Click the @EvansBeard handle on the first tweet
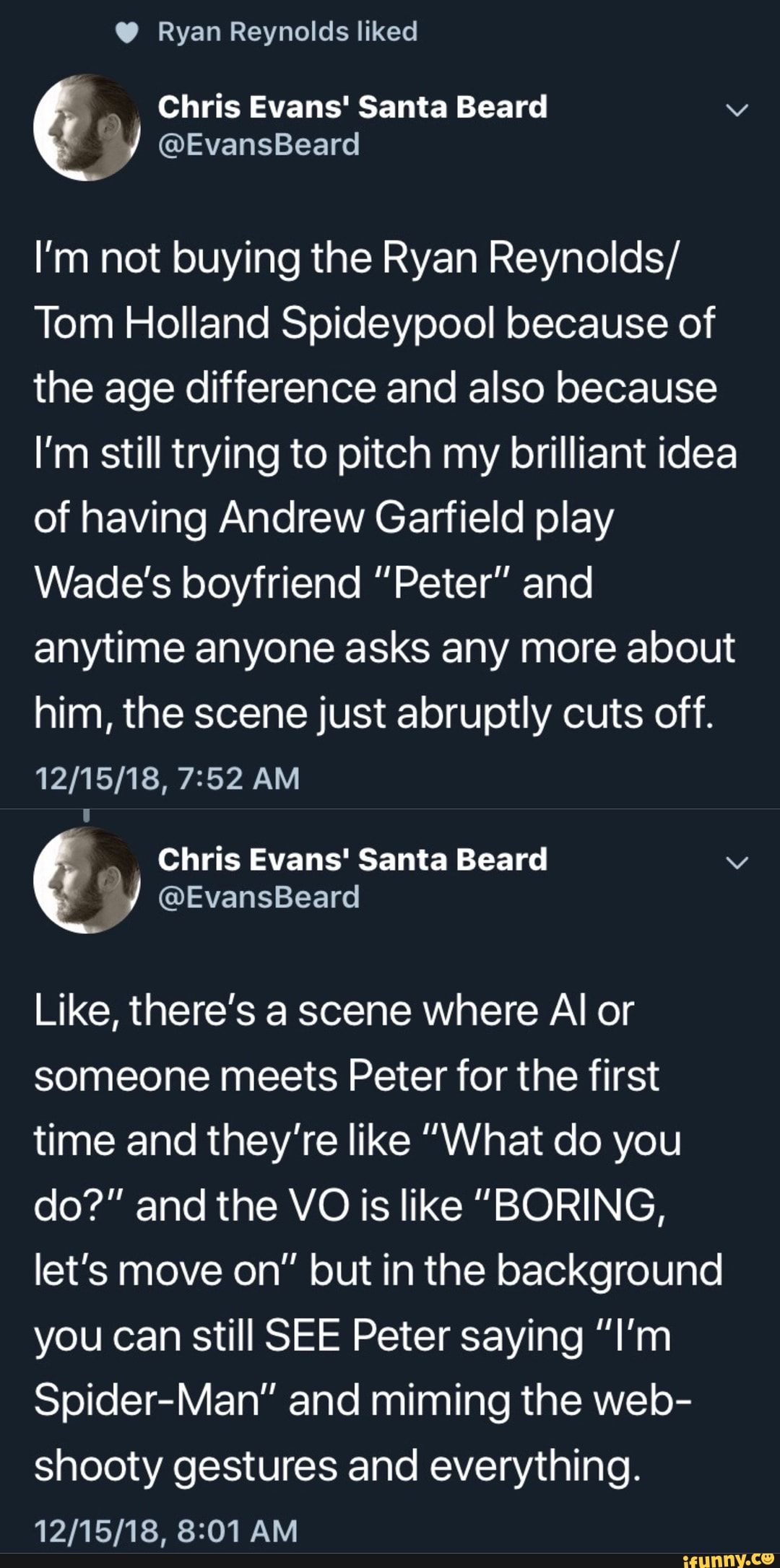Viewport: 780px width, 1568px height. (x=259, y=144)
